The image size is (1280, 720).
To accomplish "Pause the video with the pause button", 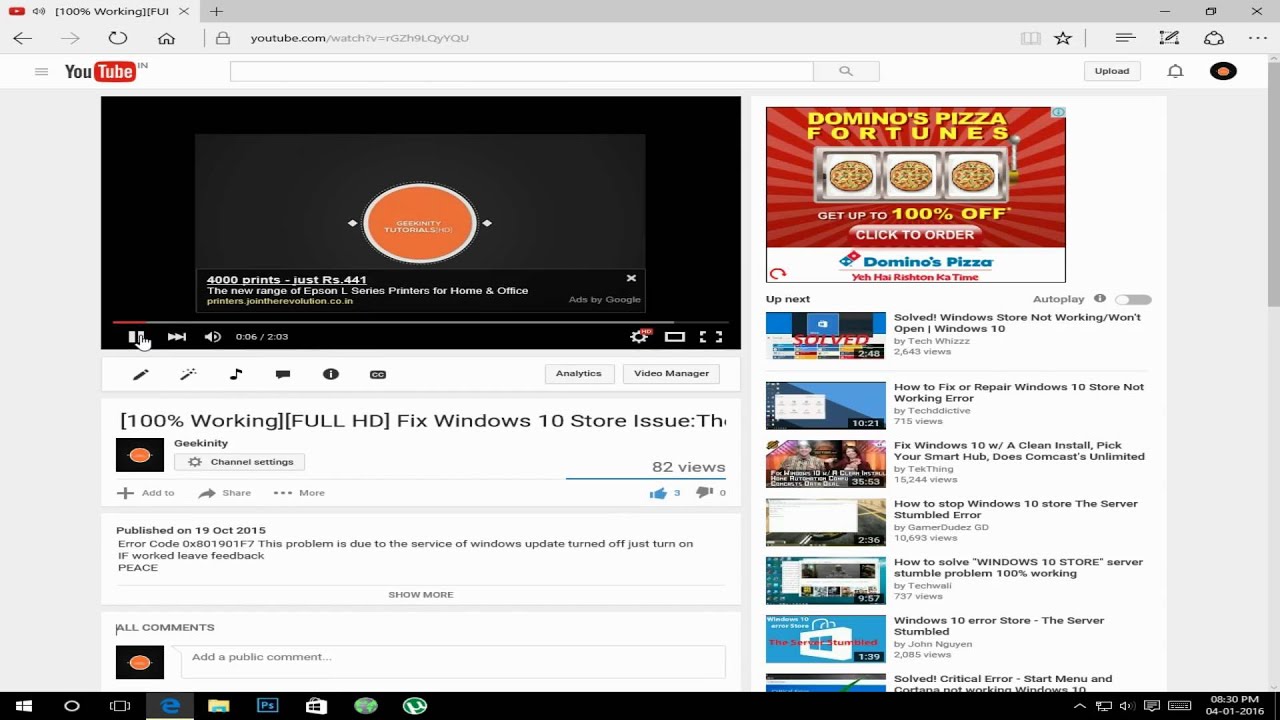I will point(135,337).
